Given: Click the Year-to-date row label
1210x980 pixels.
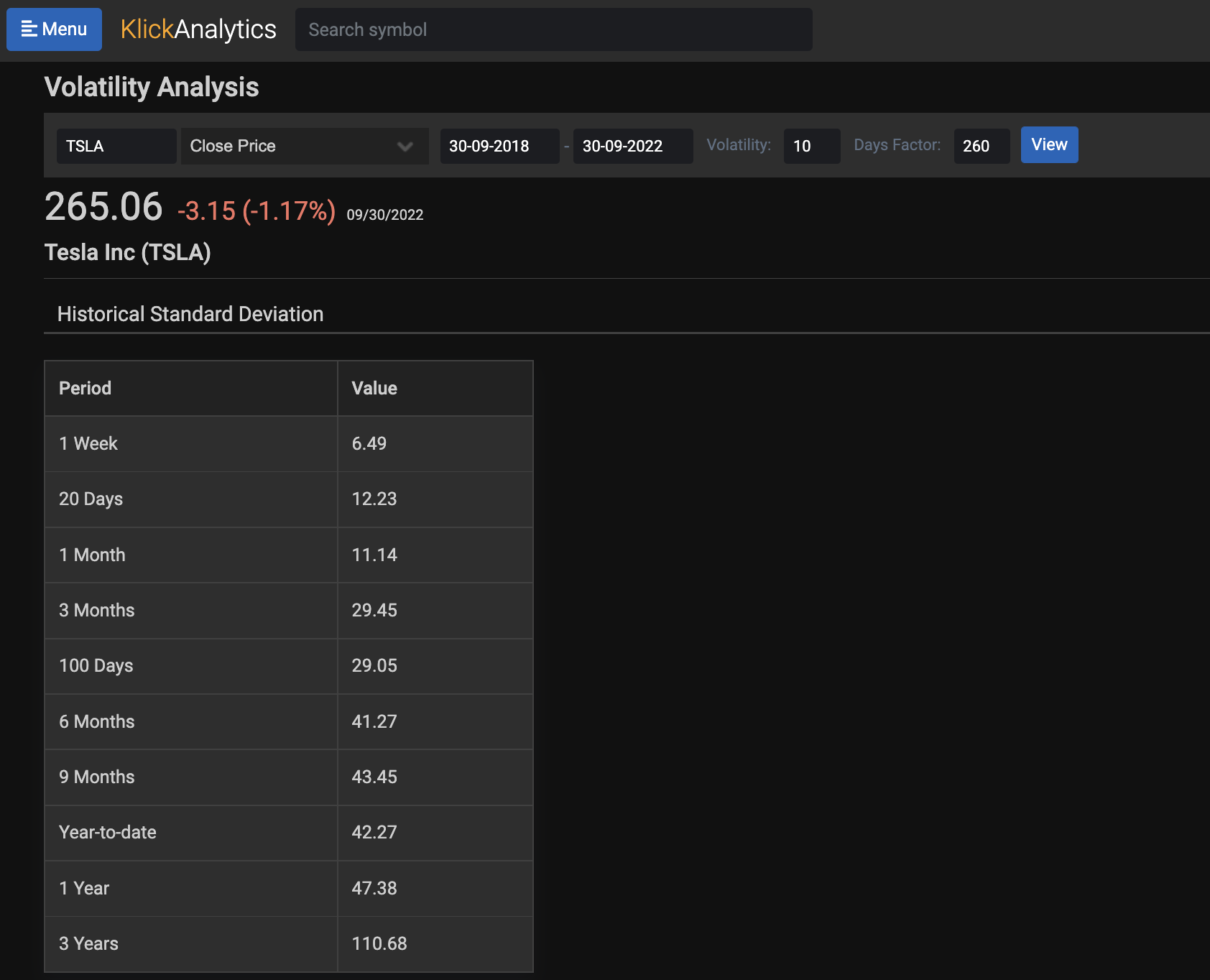Looking at the screenshot, I should pos(108,832).
